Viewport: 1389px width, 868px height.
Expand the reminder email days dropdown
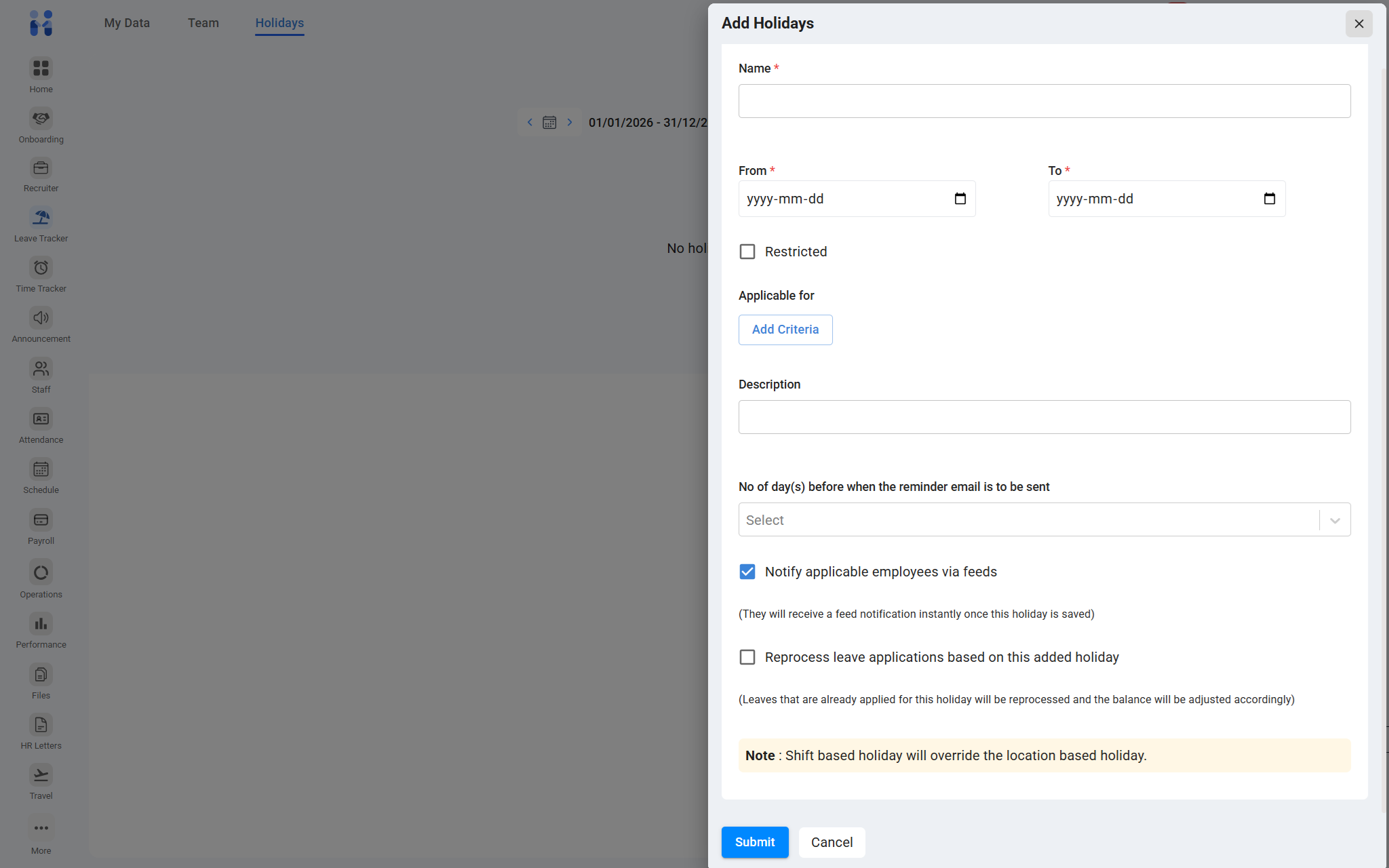click(x=1334, y=520)
